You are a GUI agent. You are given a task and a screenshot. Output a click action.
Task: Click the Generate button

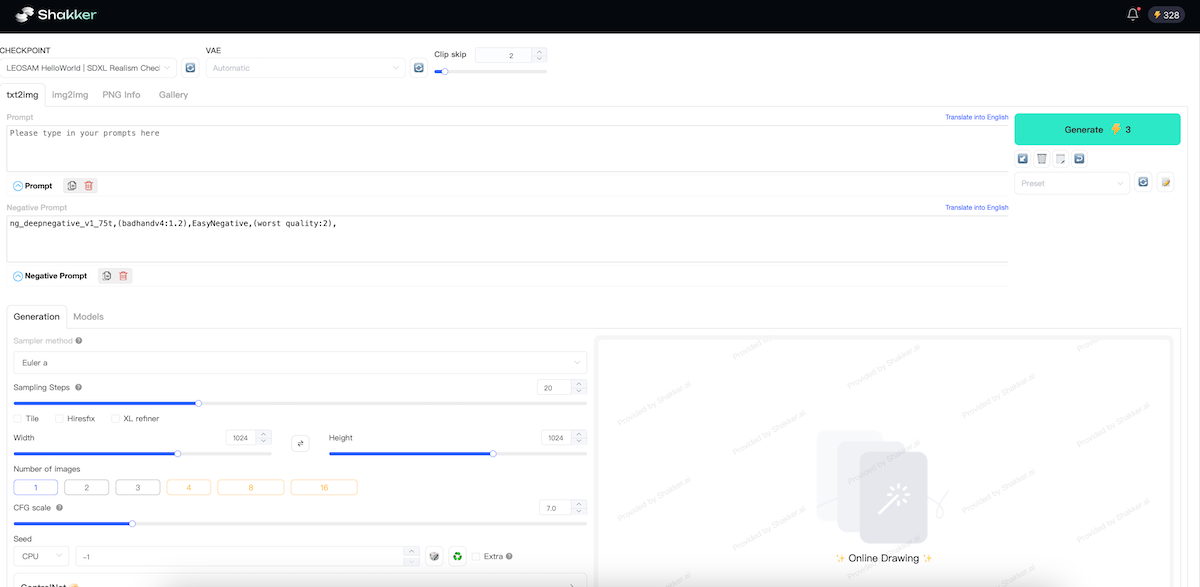(x=1097, y=128)
